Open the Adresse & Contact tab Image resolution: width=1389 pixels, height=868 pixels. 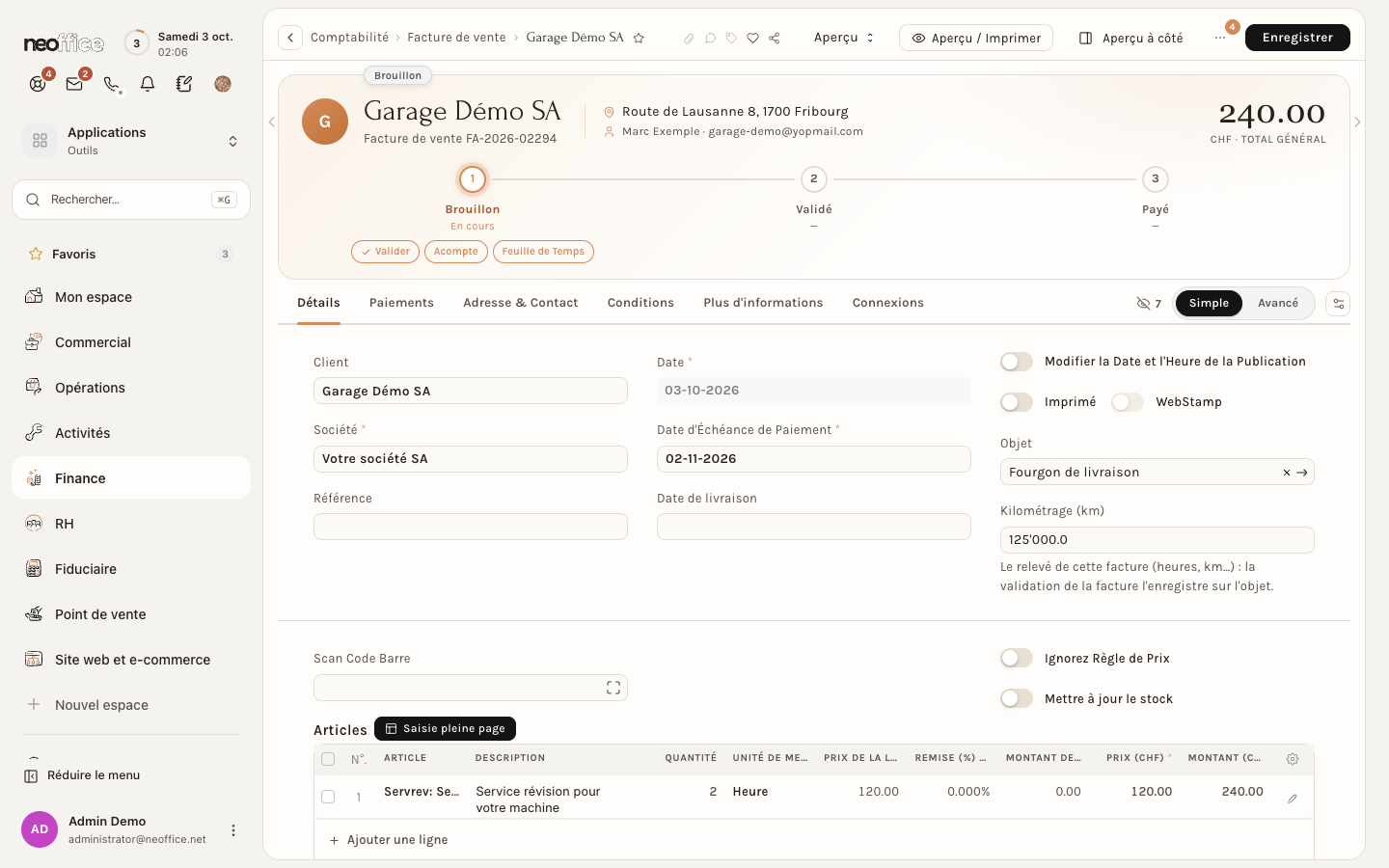(521, 303)
